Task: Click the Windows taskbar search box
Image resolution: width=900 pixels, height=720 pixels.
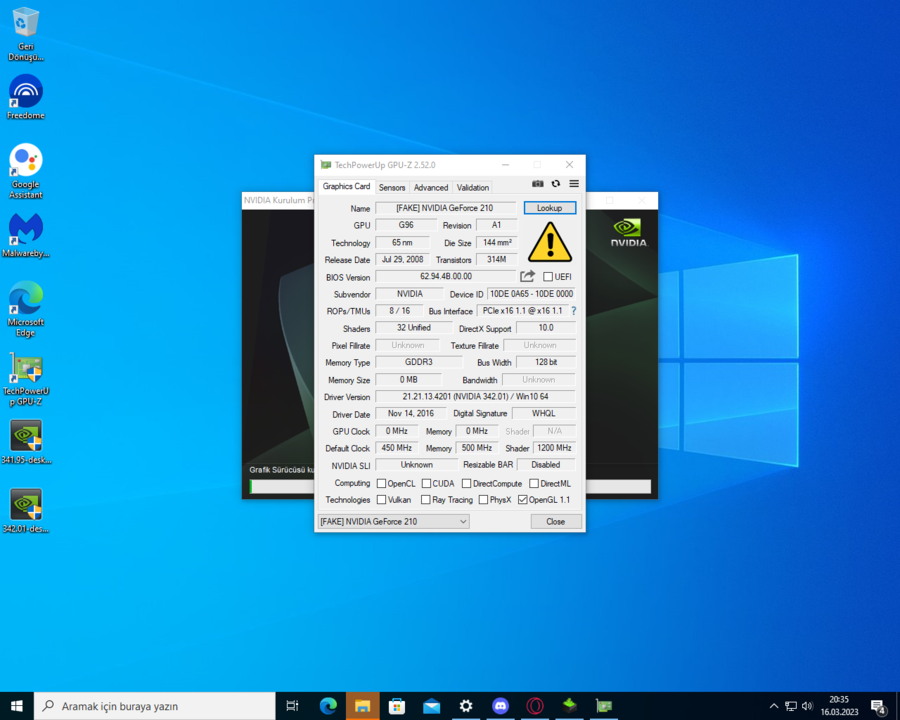Action: [x=155, y=706]
